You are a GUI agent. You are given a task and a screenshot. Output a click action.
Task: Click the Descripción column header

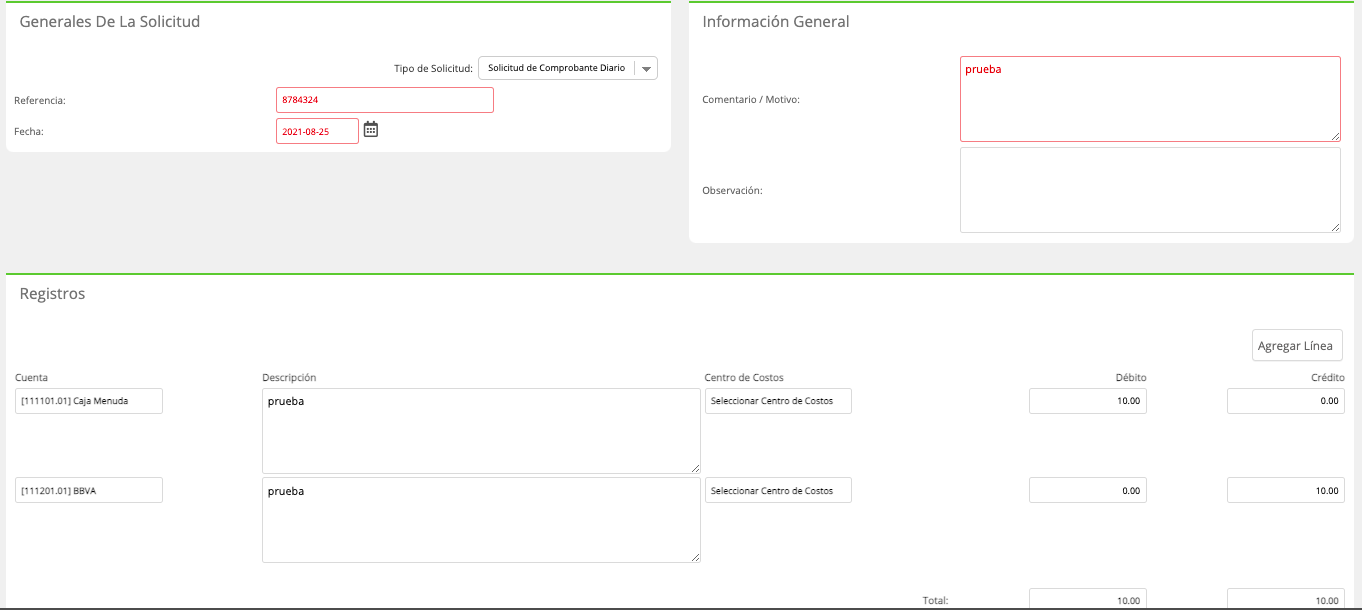click(289, 378)
